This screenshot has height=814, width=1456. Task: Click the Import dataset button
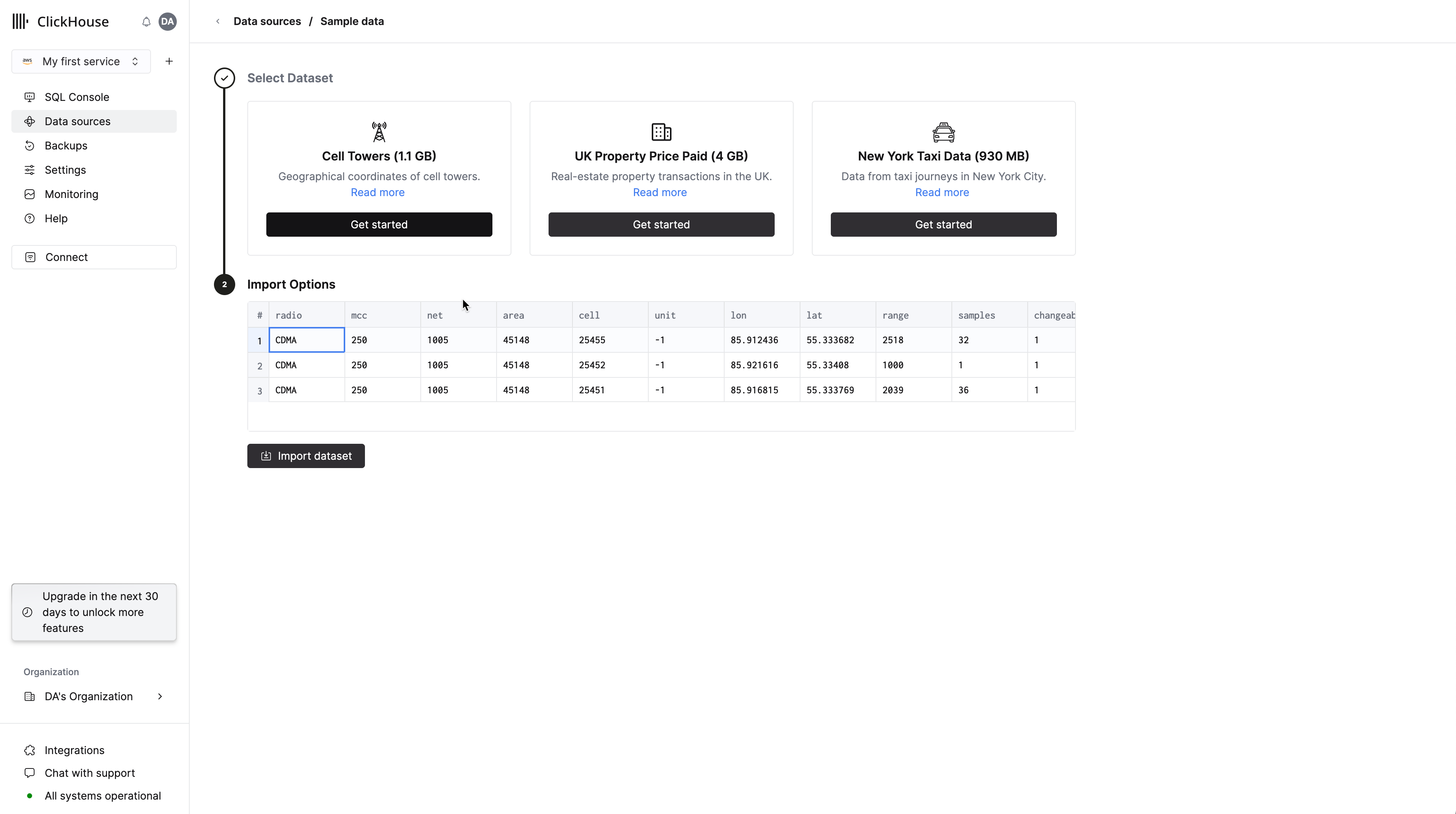click(306, 456)
